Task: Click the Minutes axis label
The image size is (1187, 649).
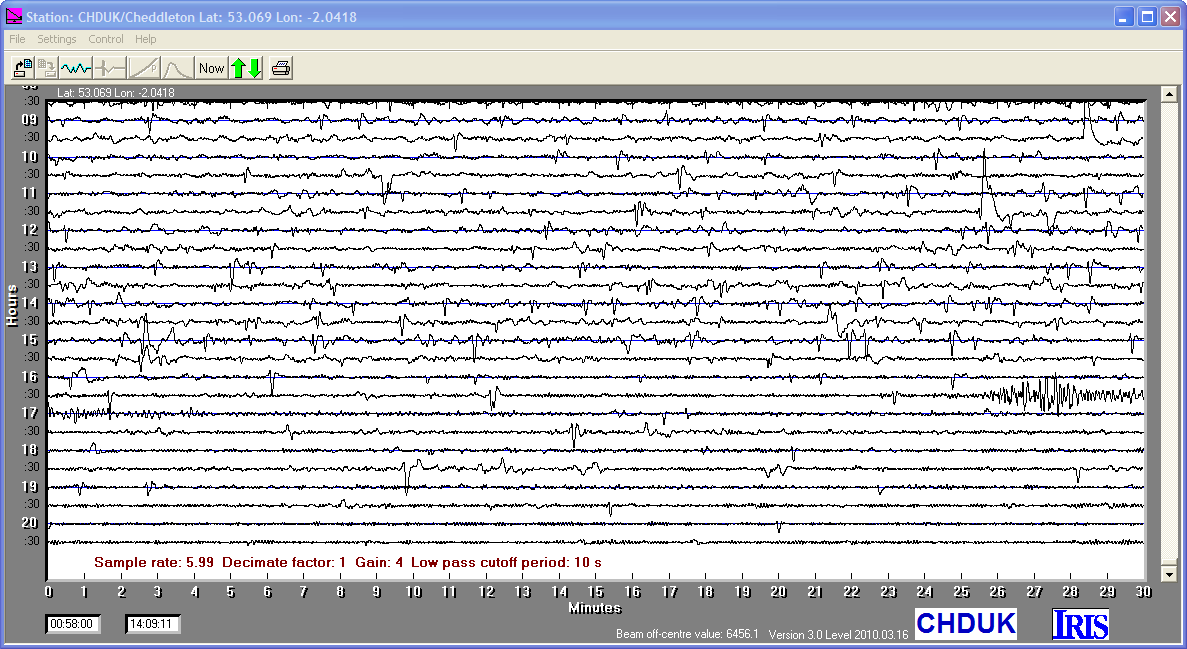Action: [595, 608]
